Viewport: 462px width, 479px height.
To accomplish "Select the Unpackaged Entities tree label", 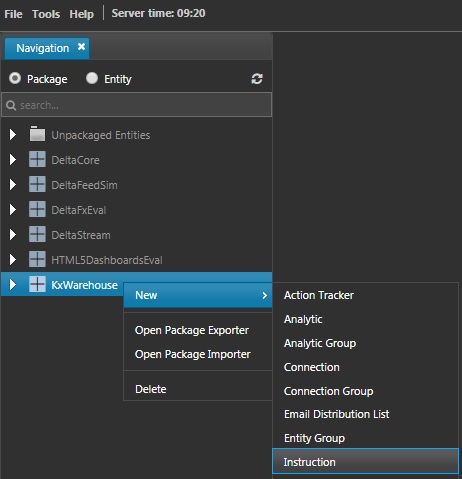I will 101,135.
